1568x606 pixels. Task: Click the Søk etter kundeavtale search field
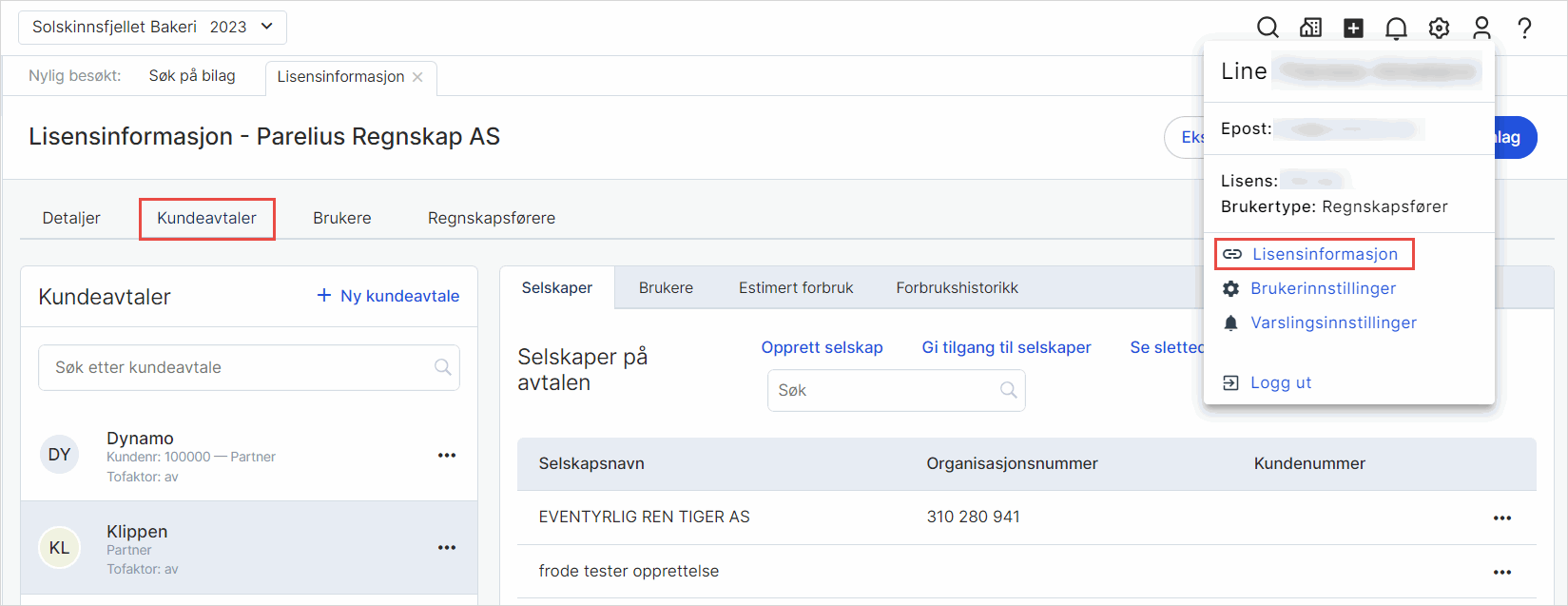pyautogui.click(x=238, y=367)
